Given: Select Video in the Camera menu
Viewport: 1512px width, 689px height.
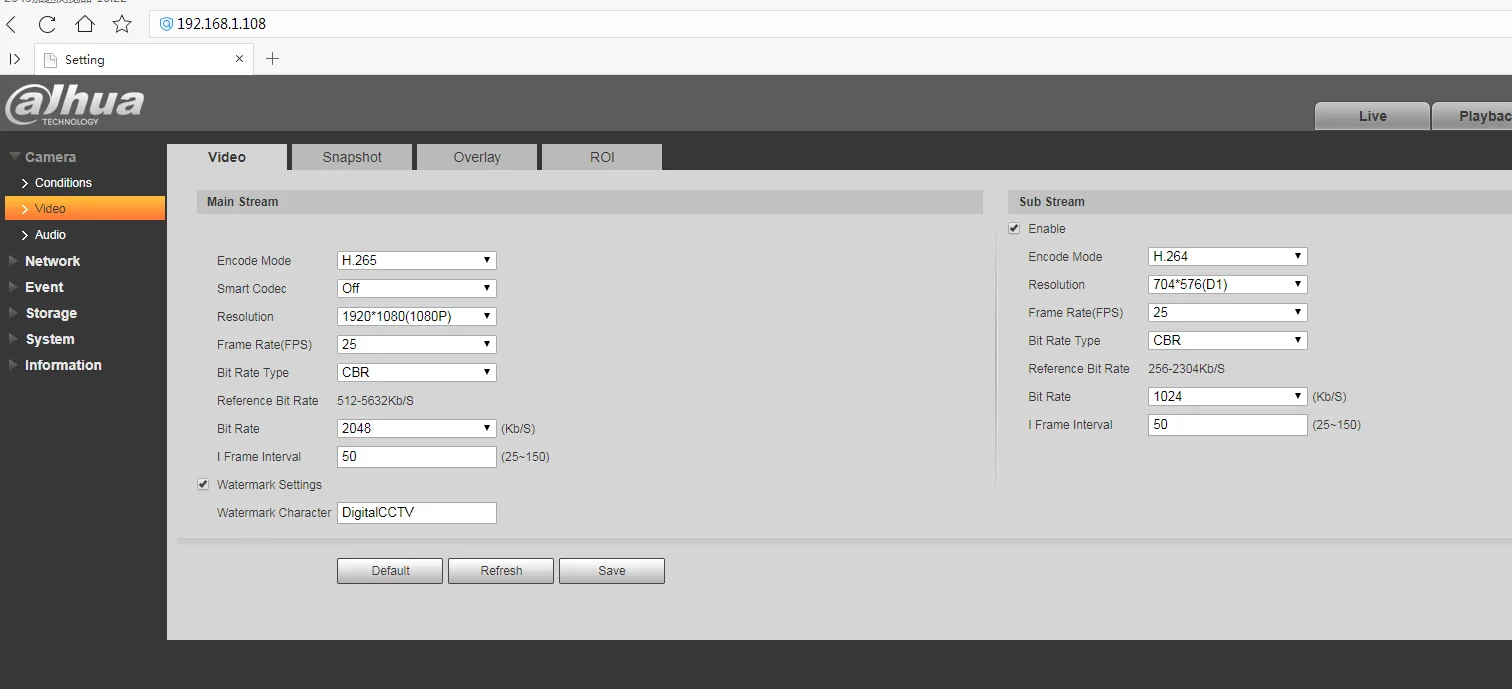Looking at the screenshot, I should pyautogui.click(x=85, y=208).
